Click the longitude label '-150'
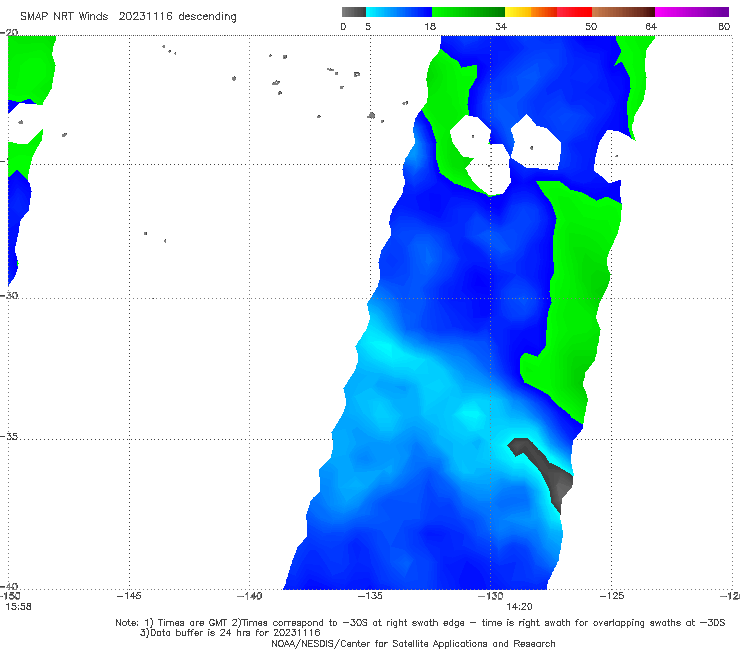This screenshot has width=740, height=650. click(10, 596)
